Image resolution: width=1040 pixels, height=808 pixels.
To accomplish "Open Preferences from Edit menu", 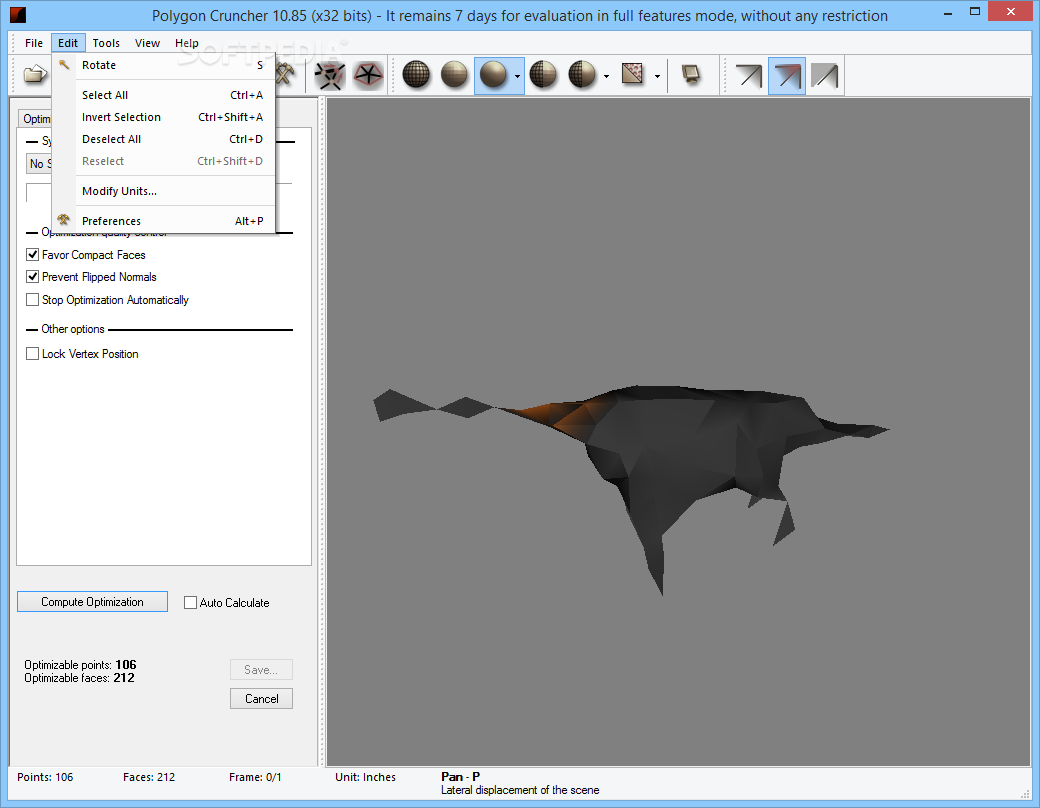I will (164, 221).
